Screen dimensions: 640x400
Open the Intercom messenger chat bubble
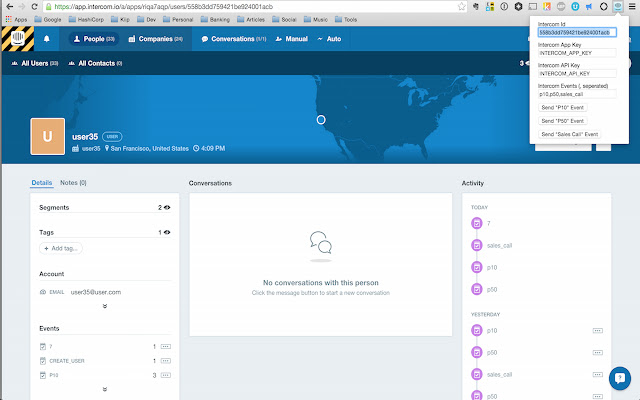[619, 378]
